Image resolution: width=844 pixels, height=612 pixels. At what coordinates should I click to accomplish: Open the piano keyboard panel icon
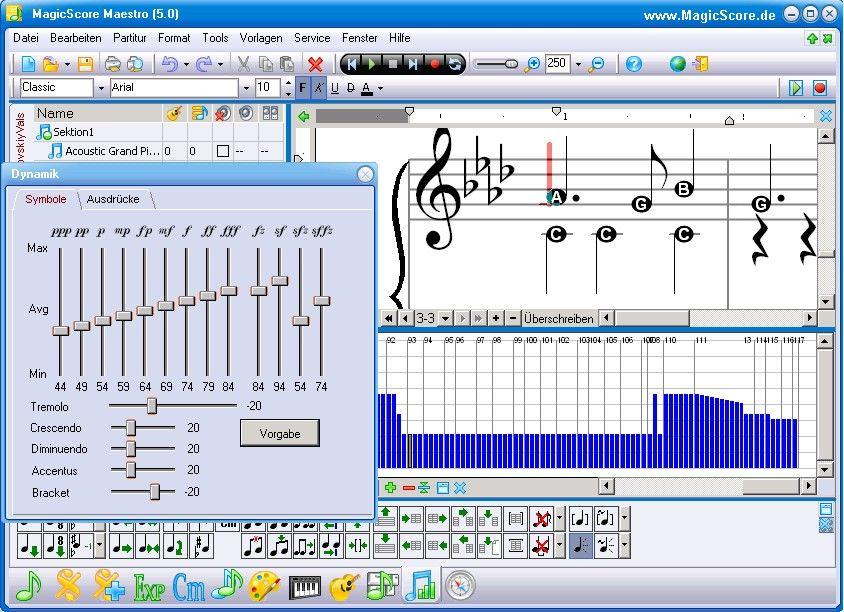[305, 586]
